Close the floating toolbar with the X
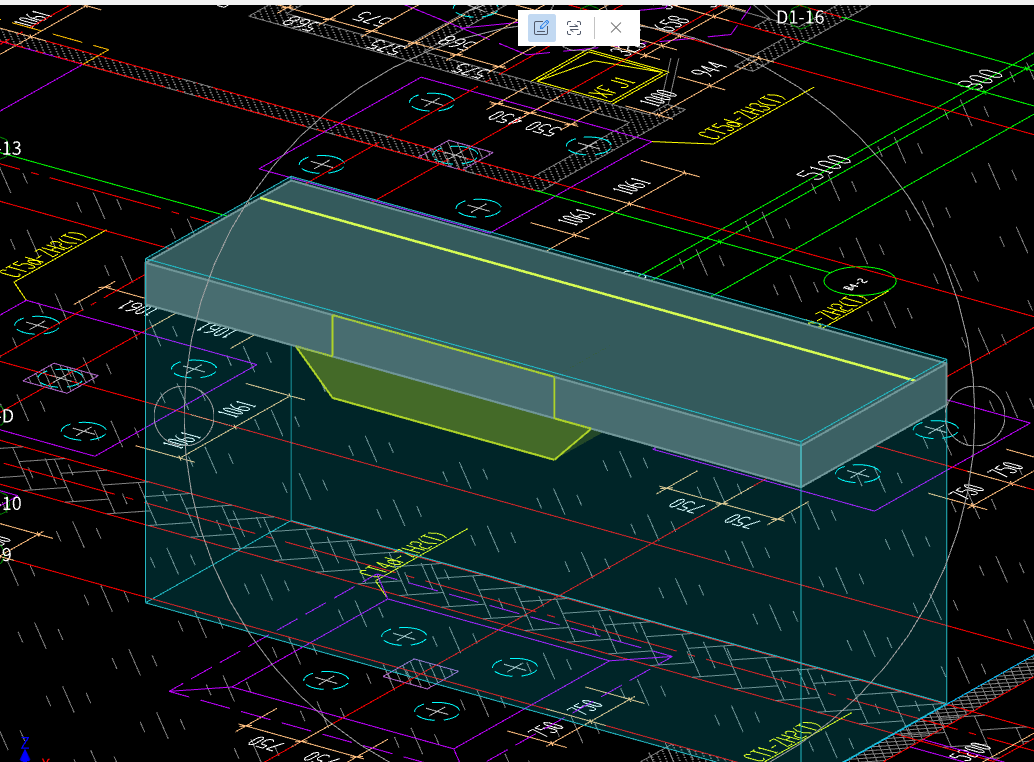 pos(616,28)
